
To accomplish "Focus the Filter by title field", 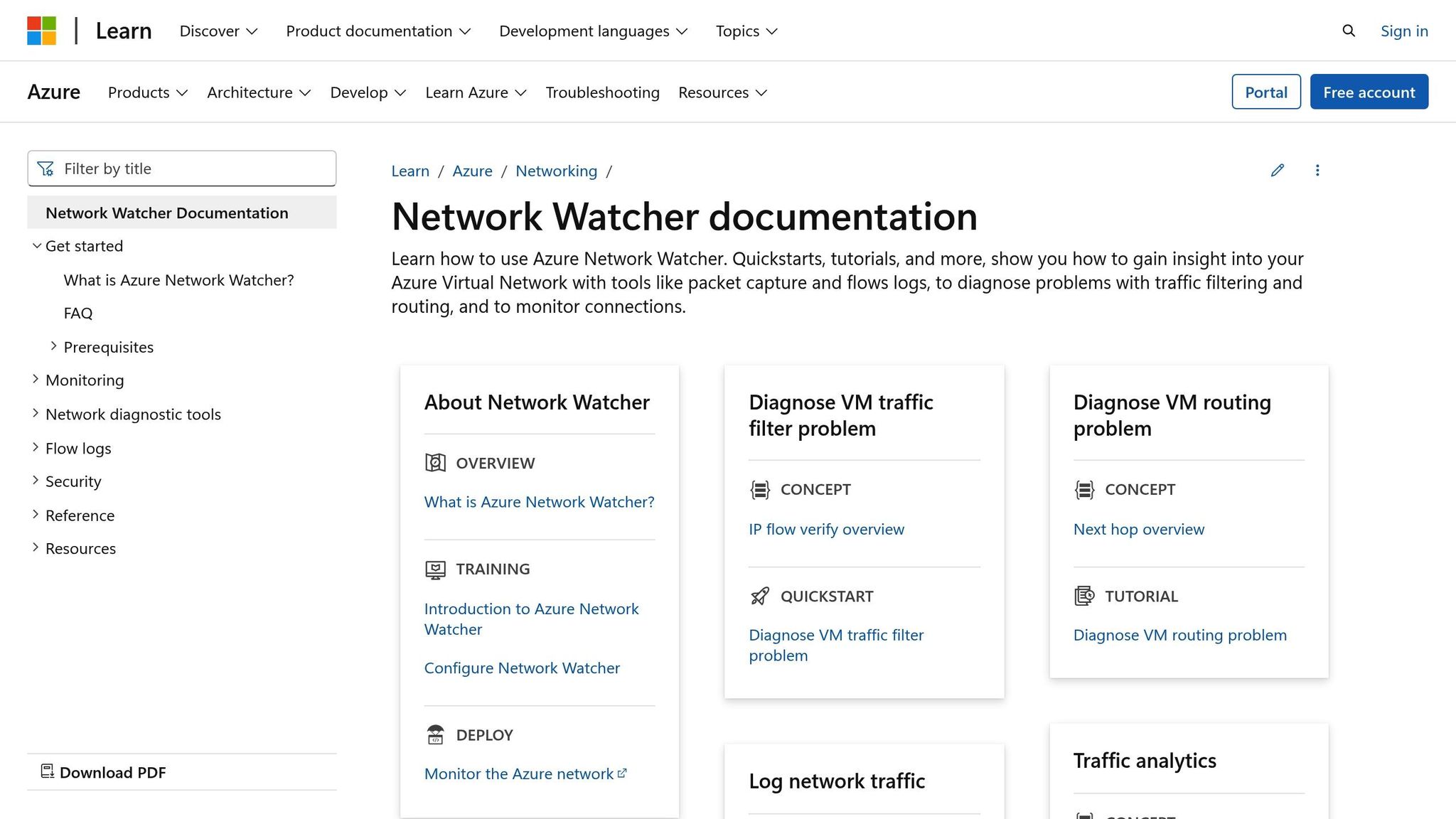I will [x=182, y=168].
